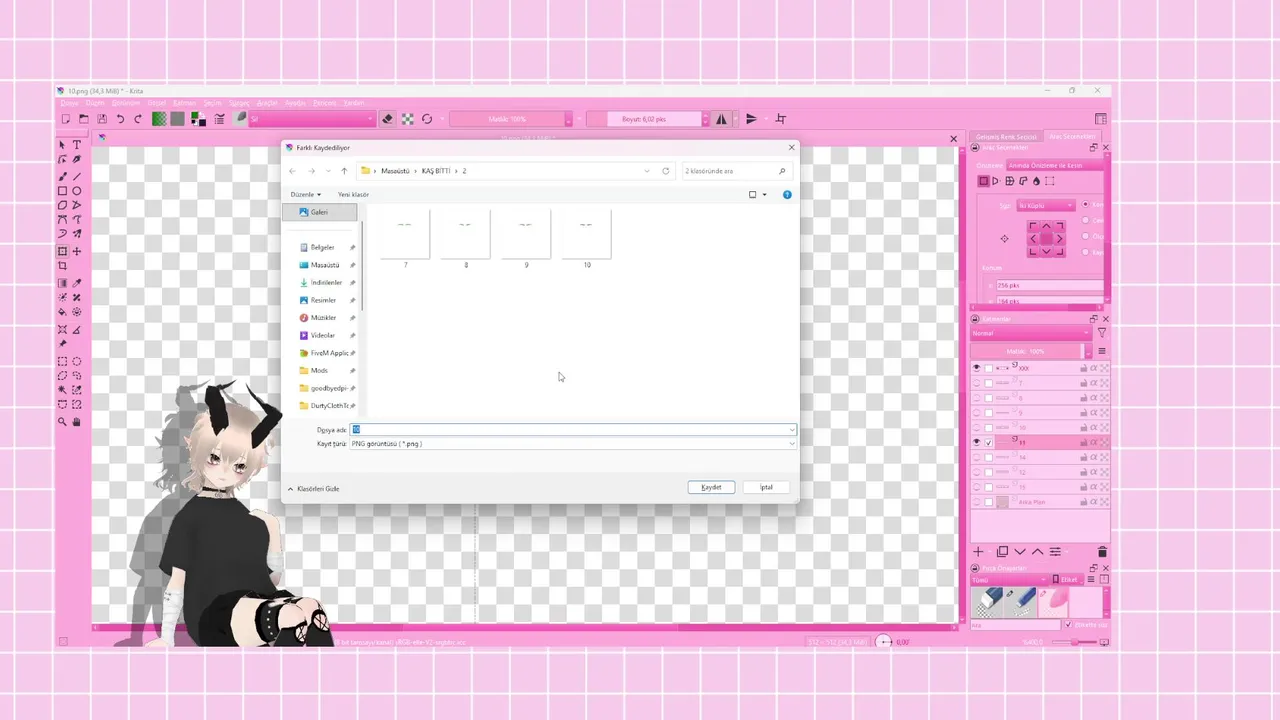Open the Pencere menu in Krita

point(325,103)
